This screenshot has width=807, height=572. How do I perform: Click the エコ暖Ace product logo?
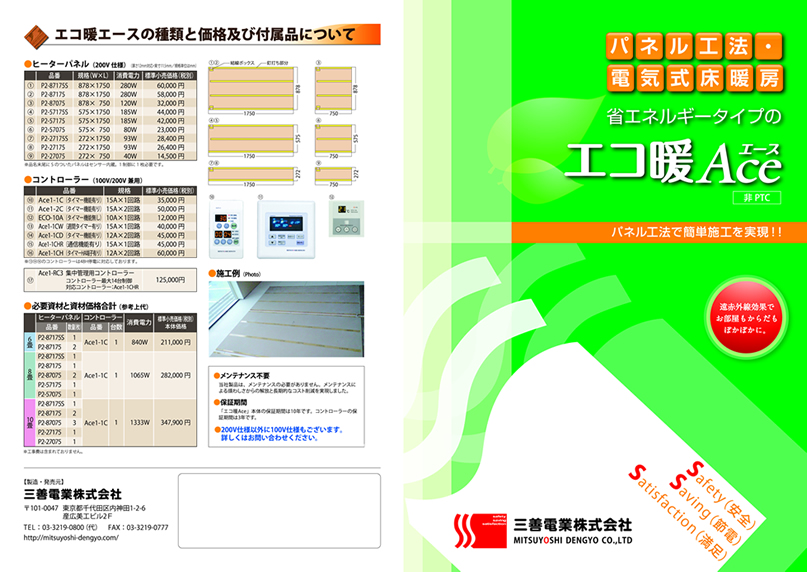click(673, 162)
